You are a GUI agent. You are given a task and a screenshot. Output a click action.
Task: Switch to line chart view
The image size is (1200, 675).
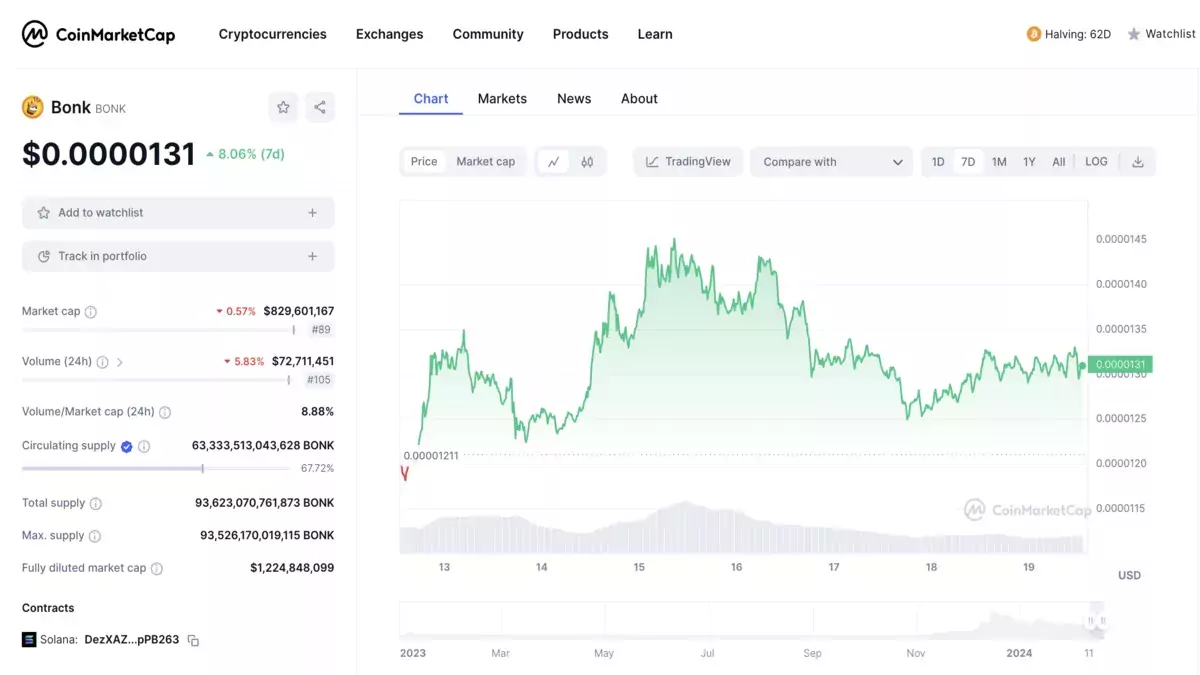pyautogui.click(x=553, y=162)
